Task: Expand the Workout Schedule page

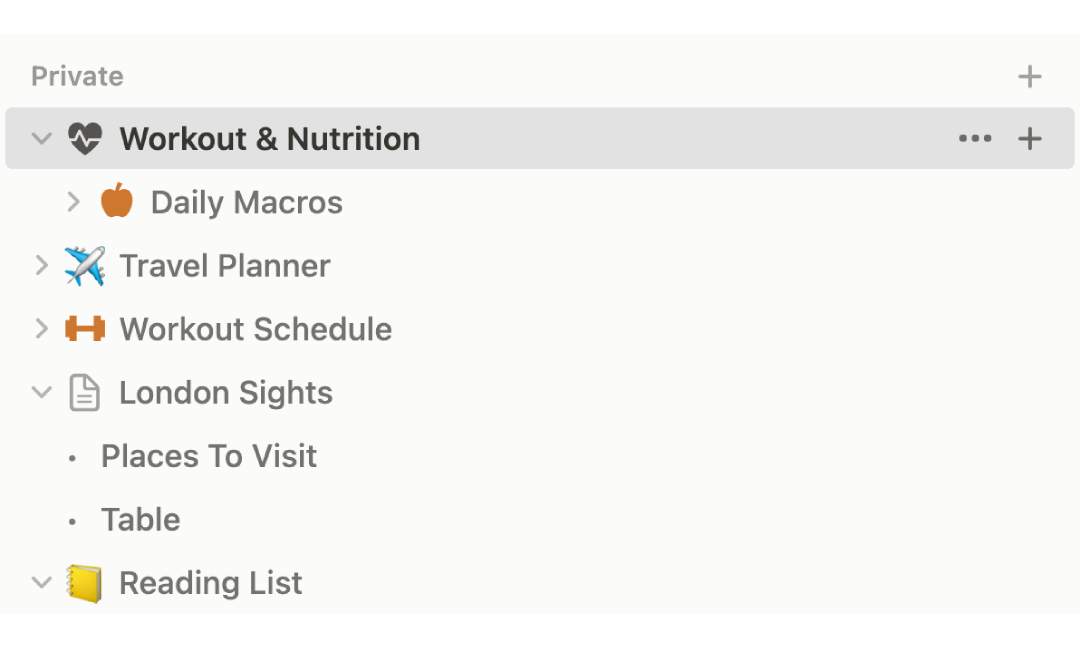Action: click(x=41, y=329)
